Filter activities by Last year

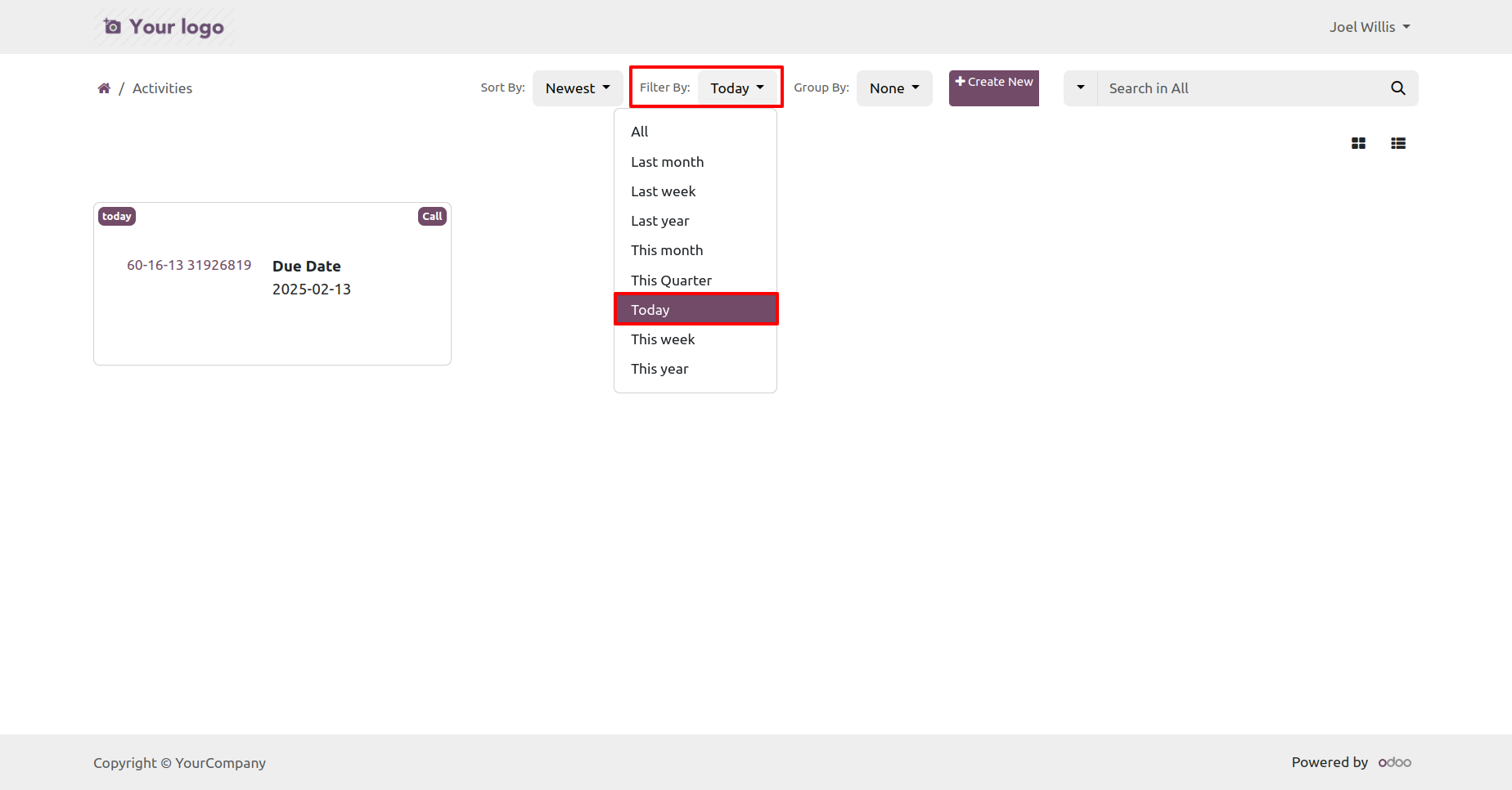tap(695, 221)
